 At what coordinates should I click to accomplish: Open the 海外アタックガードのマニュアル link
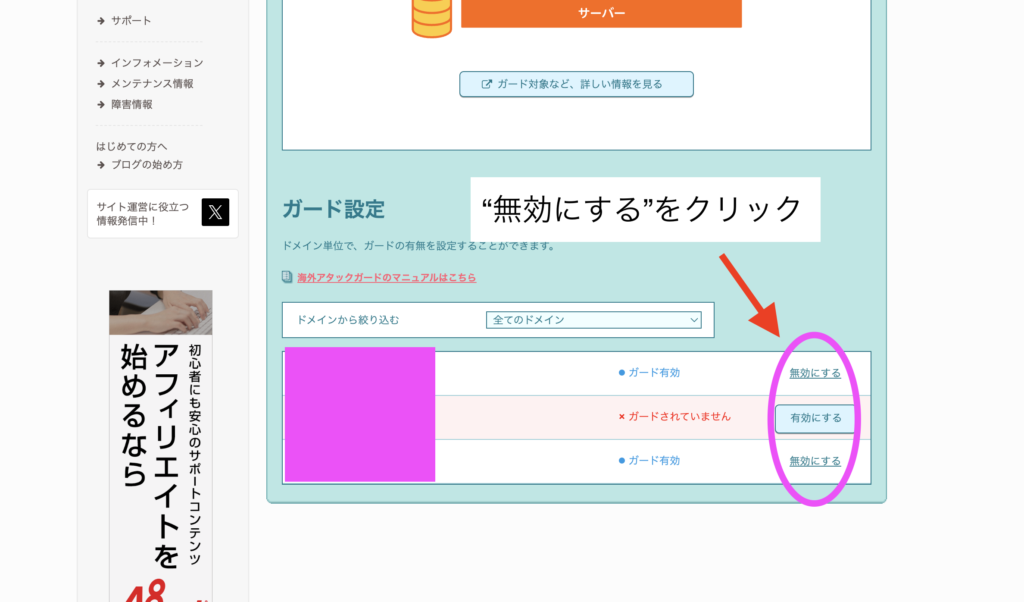tap(386, 277)
